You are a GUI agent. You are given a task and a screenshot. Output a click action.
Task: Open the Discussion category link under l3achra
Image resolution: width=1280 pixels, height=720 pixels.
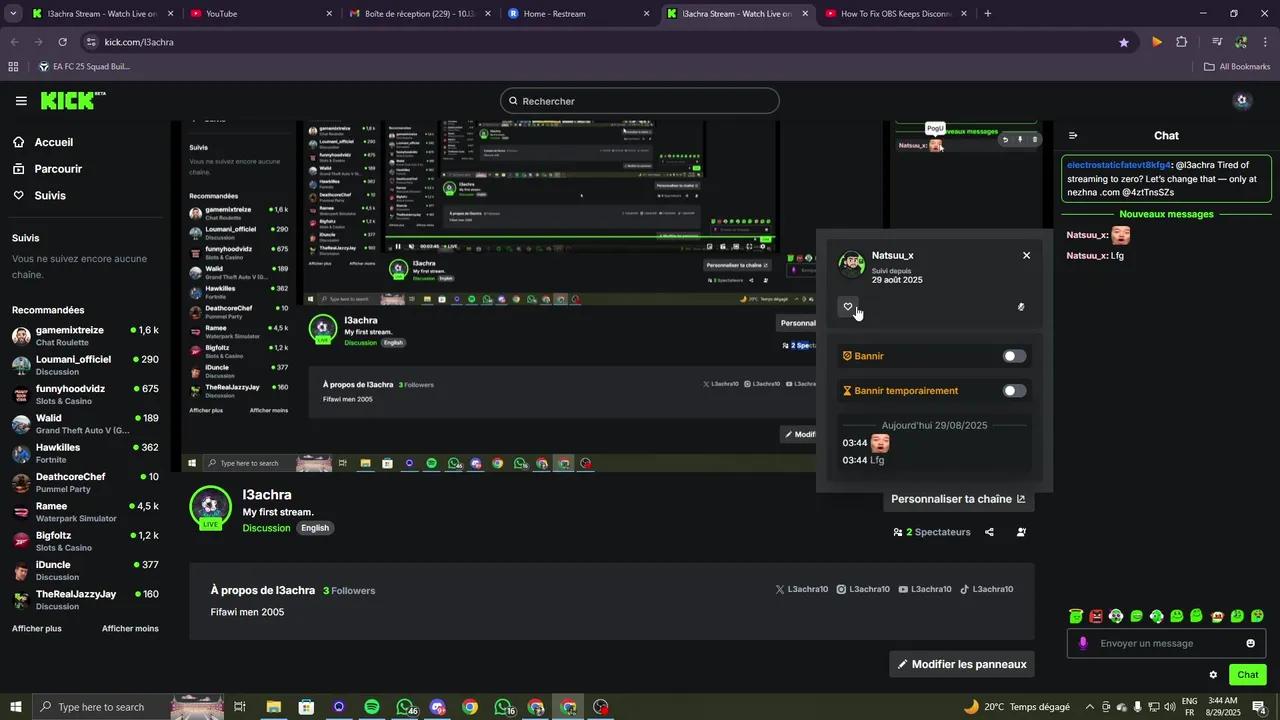coord(266,528)
